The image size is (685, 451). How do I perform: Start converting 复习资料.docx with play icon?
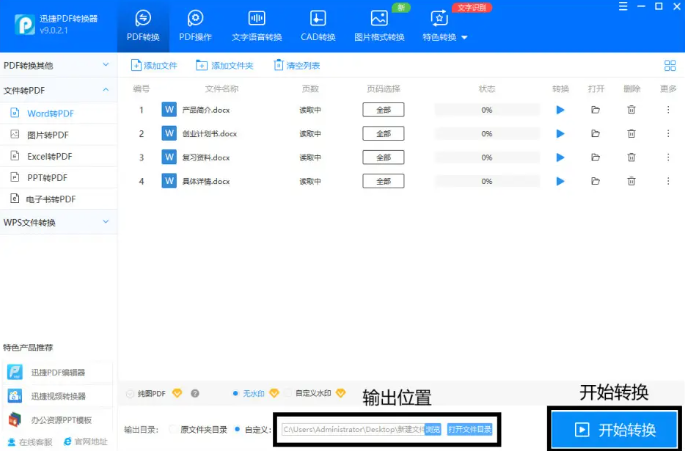(x=560, y=157)
